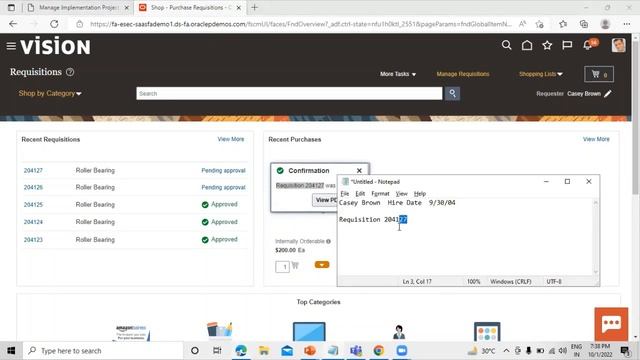The height and width of the screenshot is (360, 640).
Task: Show hidden system tray icons chevron
Action: pyautogui.click(x=506, y=351)
